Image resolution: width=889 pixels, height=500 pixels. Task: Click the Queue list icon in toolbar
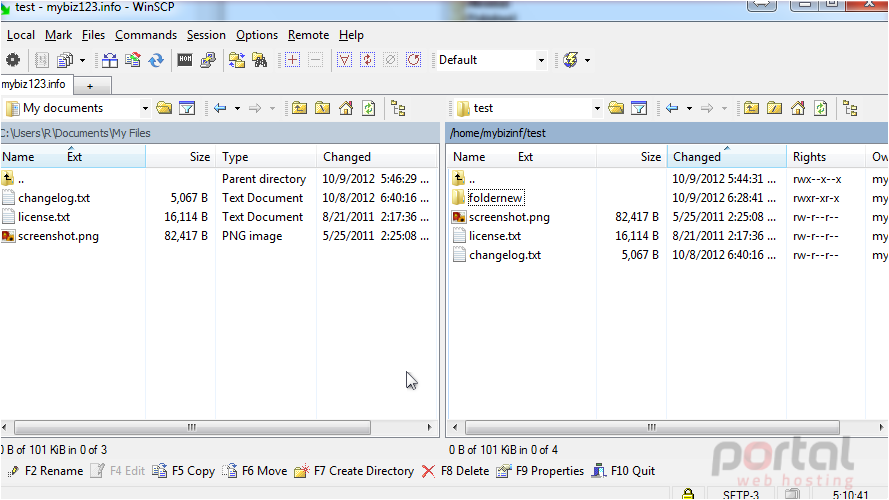click(42, 60)
